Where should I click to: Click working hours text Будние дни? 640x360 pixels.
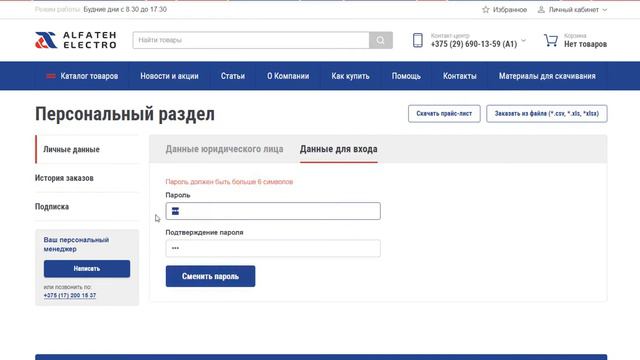pos(125,9)
